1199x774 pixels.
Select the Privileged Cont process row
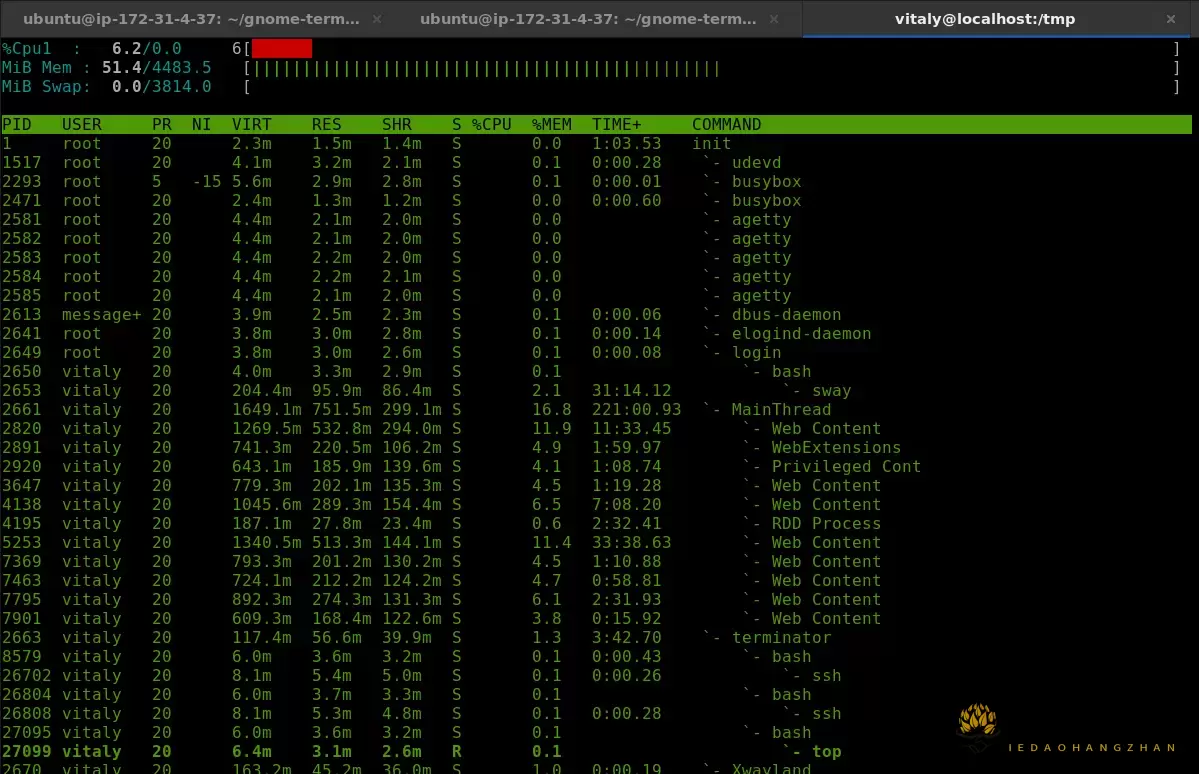[596, 467]
